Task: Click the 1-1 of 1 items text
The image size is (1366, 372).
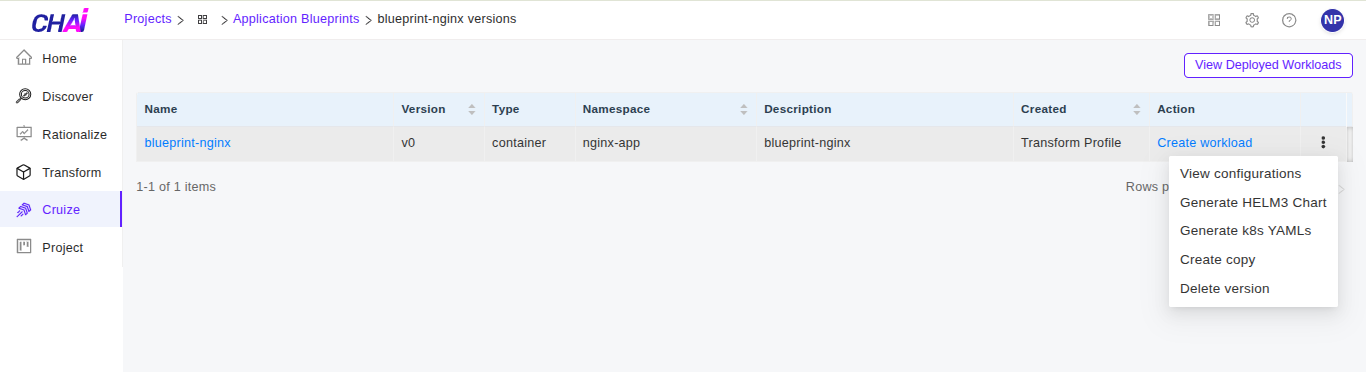Action: [x=176, y=187]
